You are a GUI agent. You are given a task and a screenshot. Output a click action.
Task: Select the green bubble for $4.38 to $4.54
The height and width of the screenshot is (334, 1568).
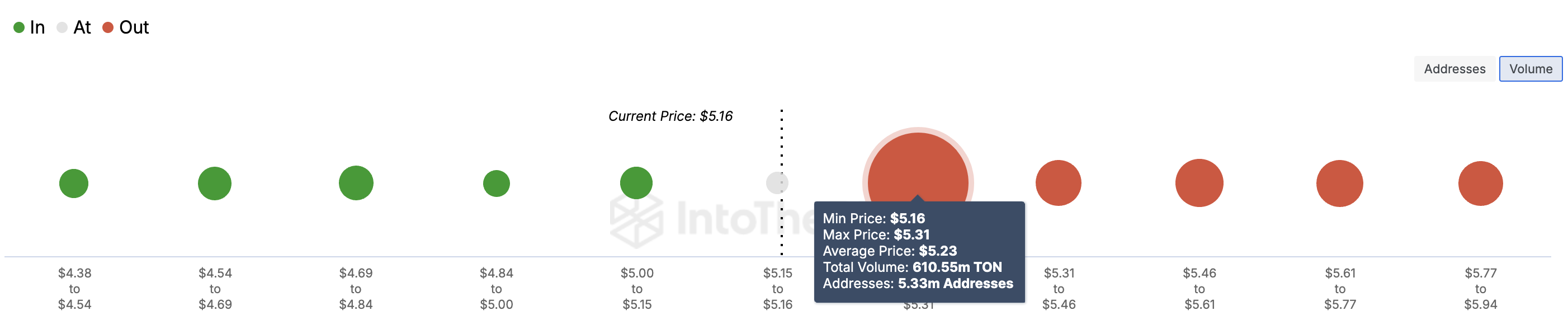click(74, 184)
